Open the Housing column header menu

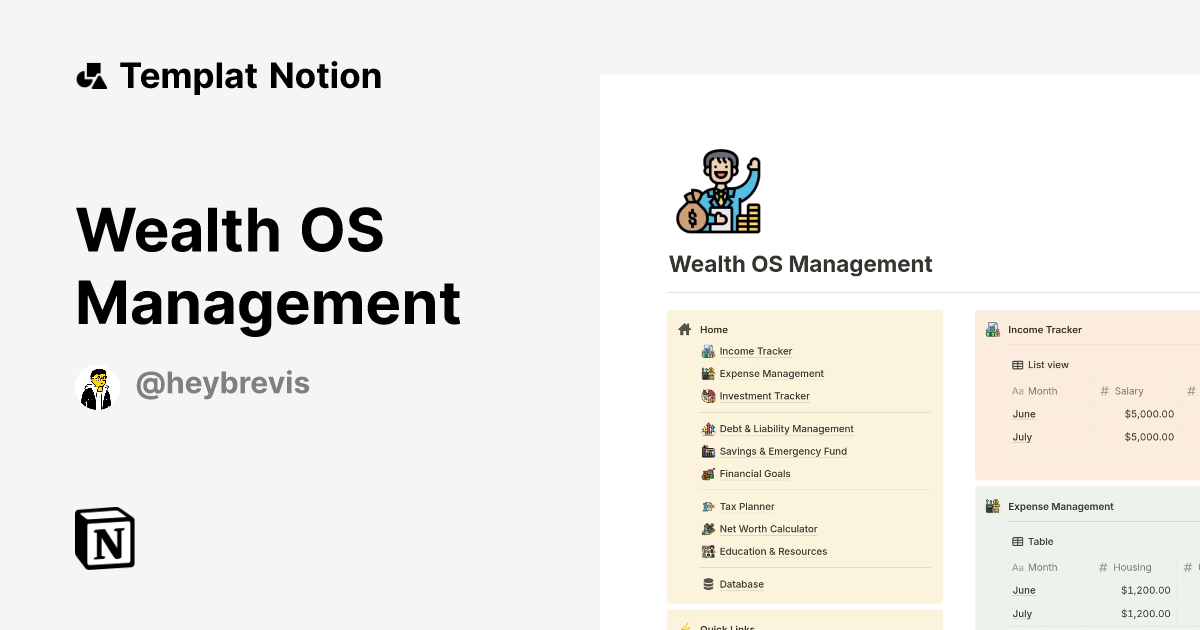(x=1131, y=567)
